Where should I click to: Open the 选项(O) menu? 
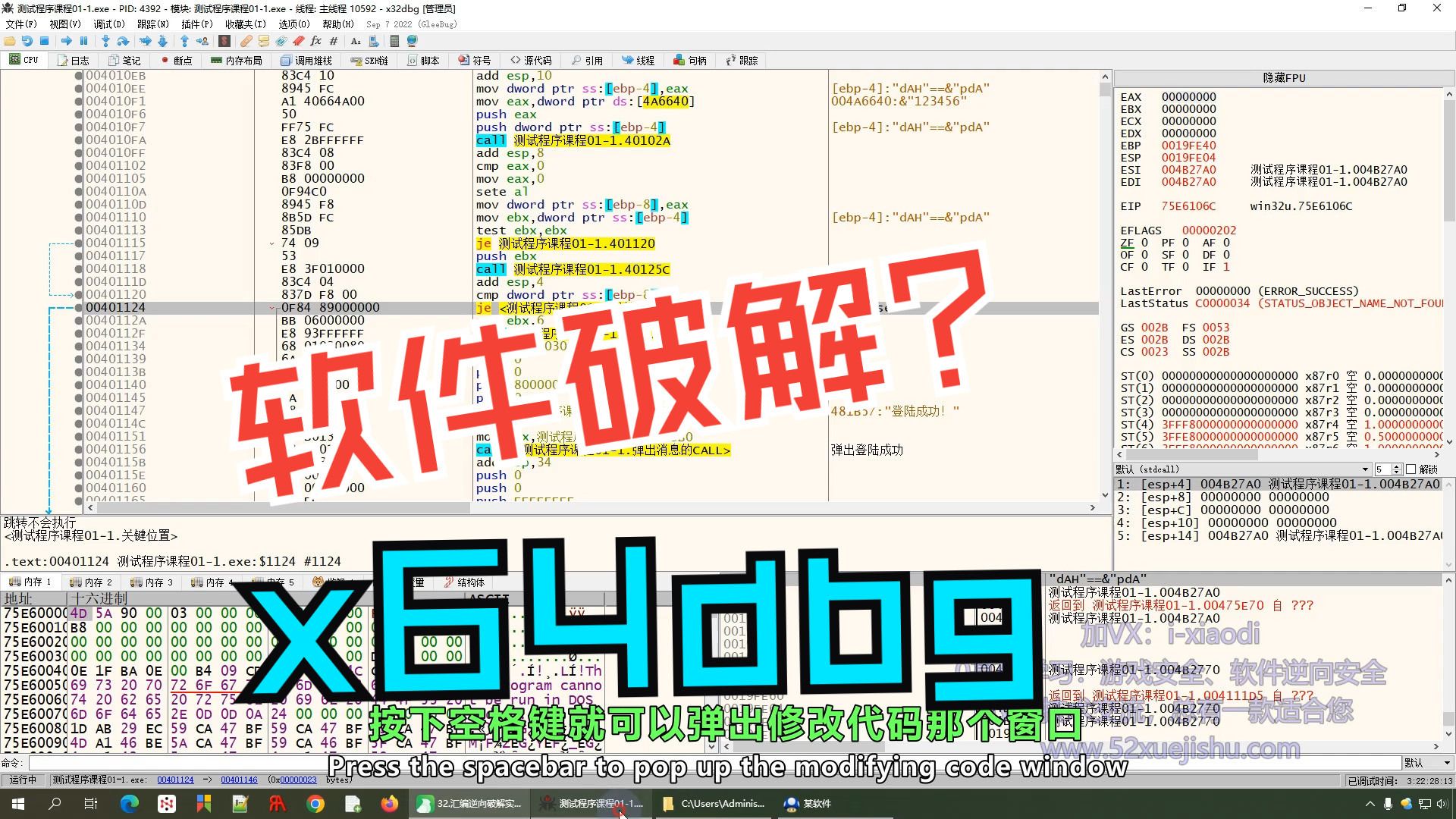[x=294, y=24]
